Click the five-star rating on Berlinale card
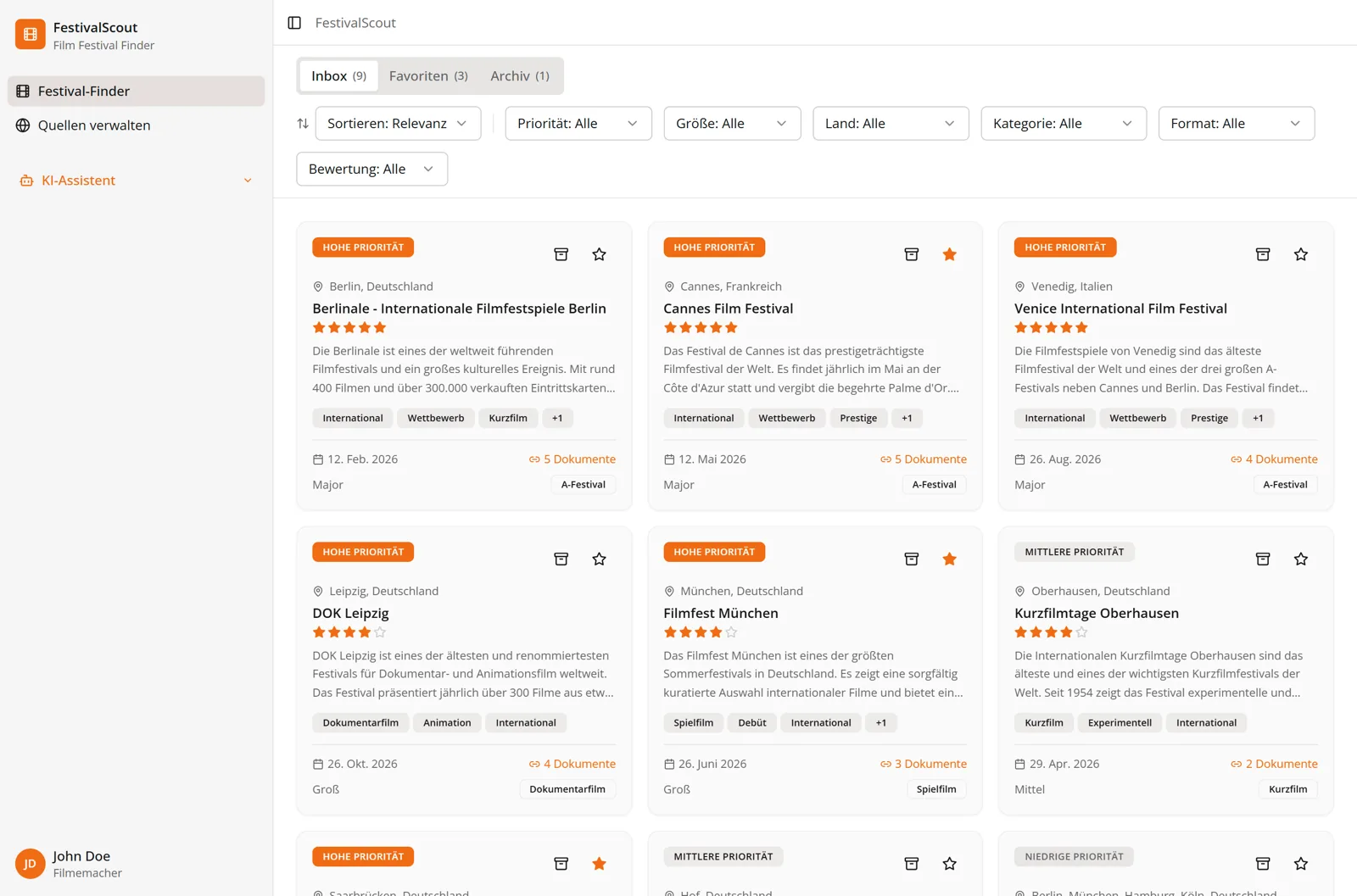1357x896 pixels. tap(349, 328)
